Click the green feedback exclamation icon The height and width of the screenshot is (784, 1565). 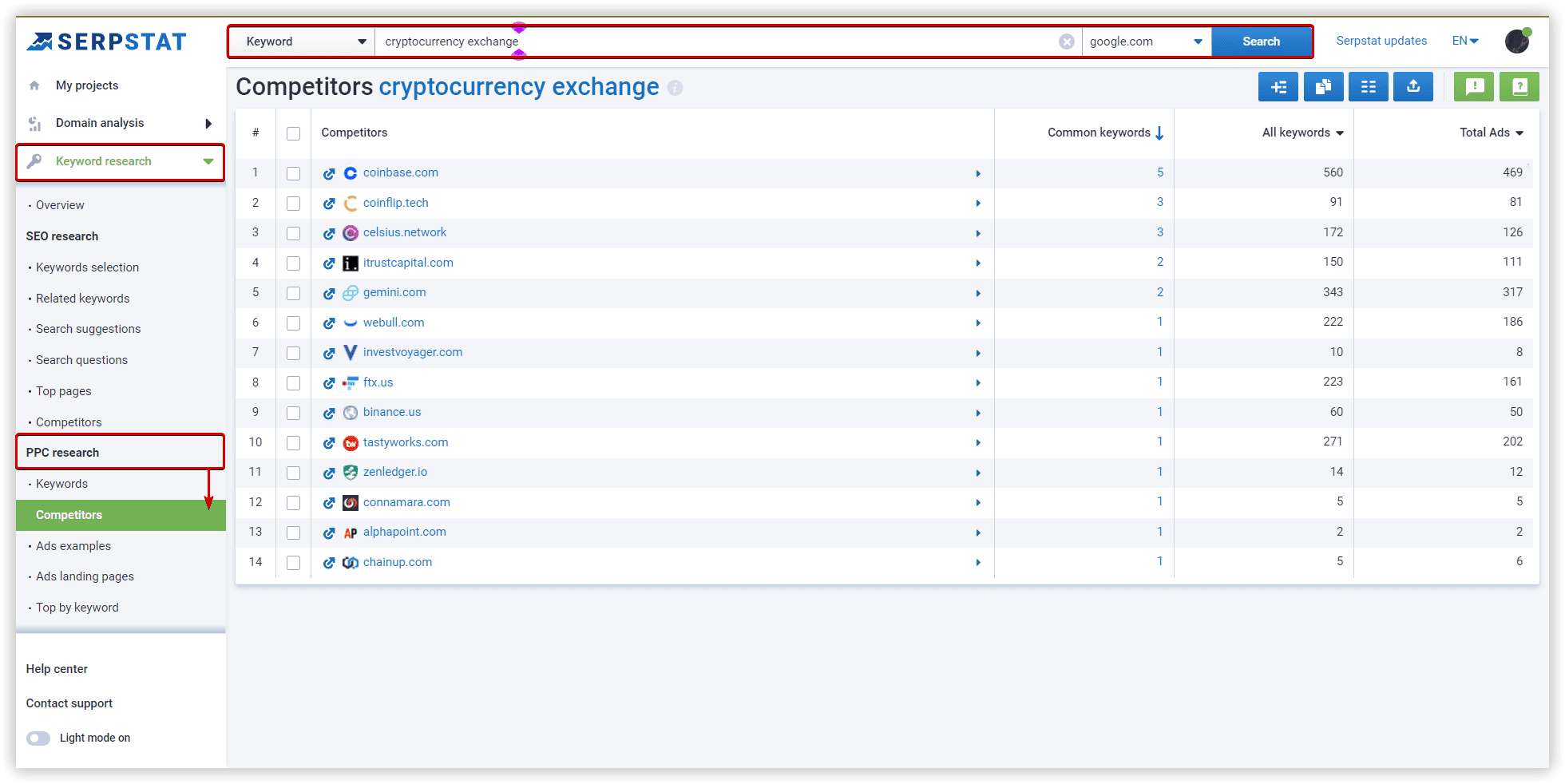pyautogui.click(x=1474, y=86)
